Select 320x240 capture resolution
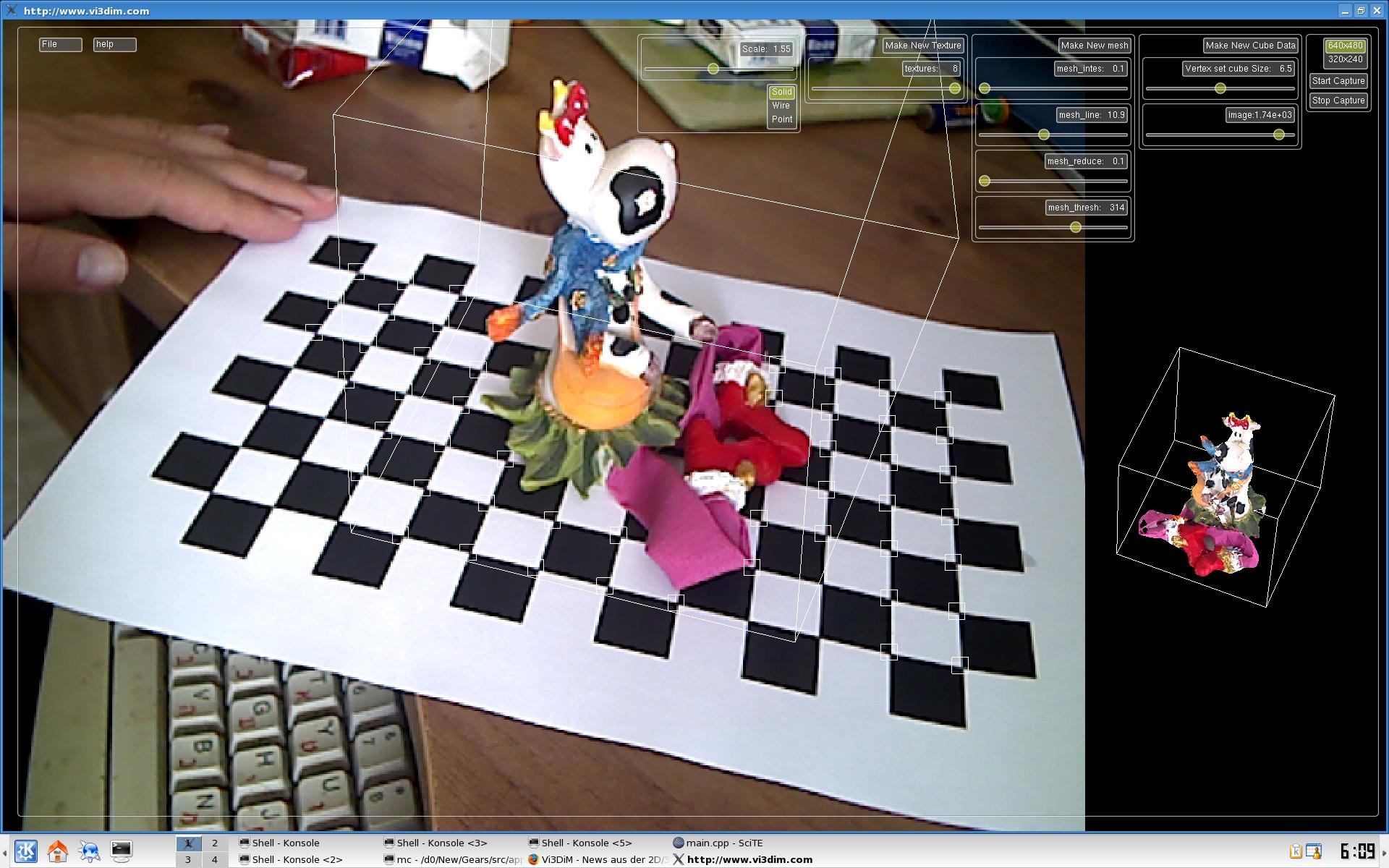This screenshot has height=868, width=1389. (1345, 59)
